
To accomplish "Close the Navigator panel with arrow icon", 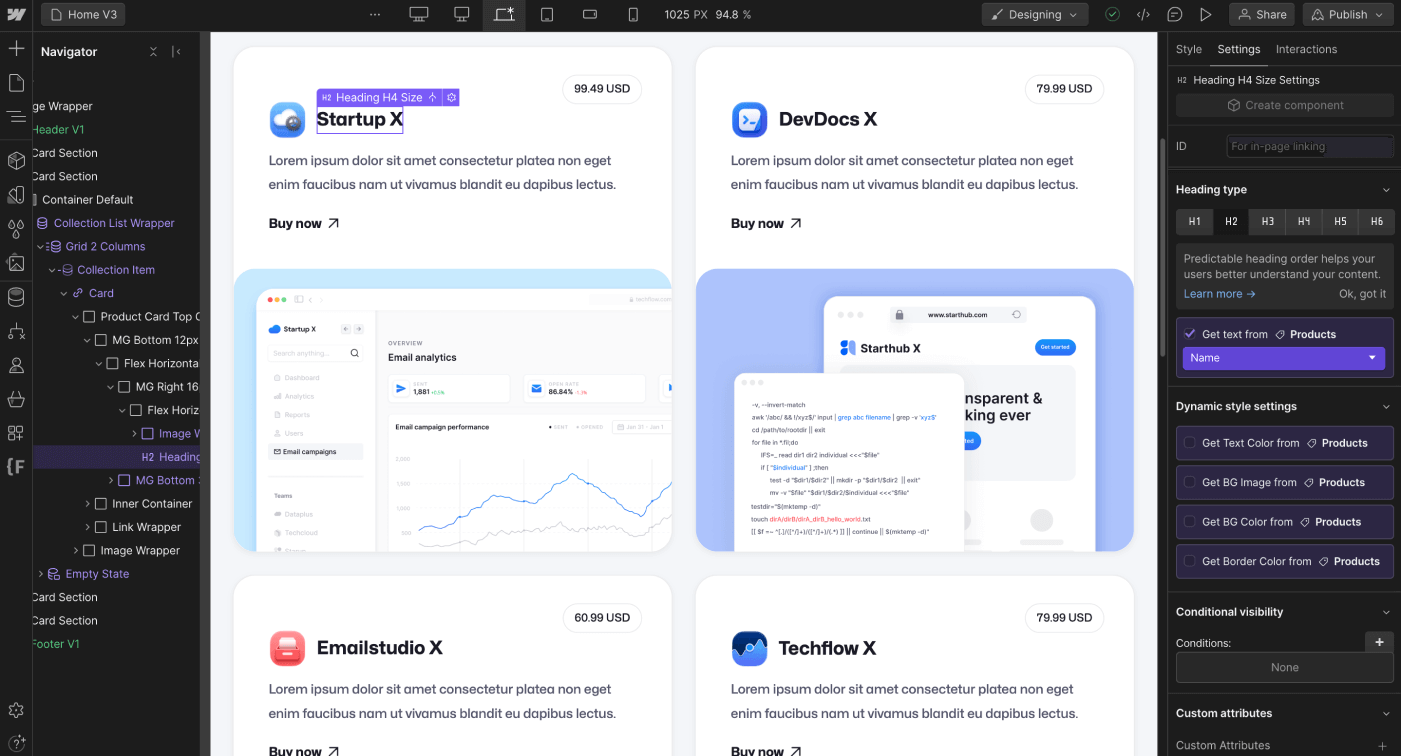I will [177, 52].
